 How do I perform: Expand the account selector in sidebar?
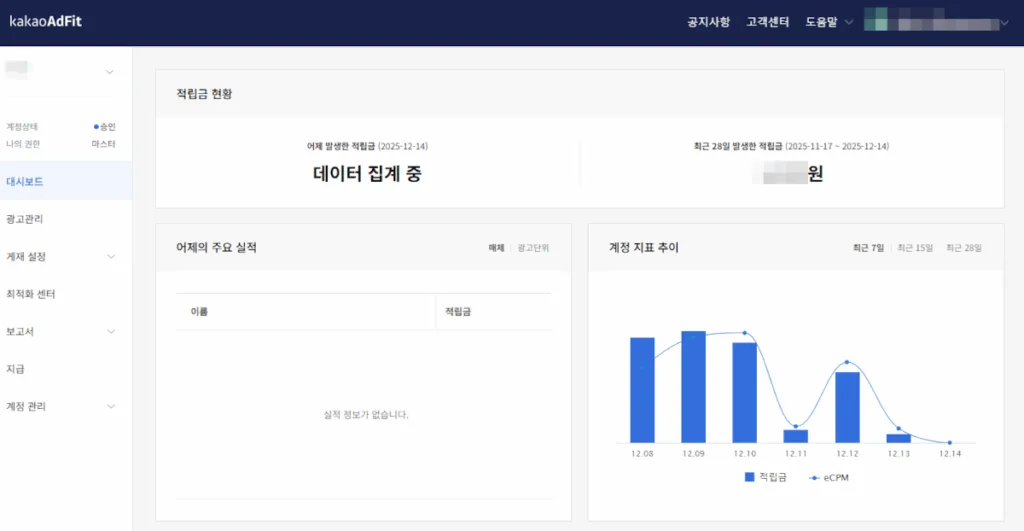(109, 72)
